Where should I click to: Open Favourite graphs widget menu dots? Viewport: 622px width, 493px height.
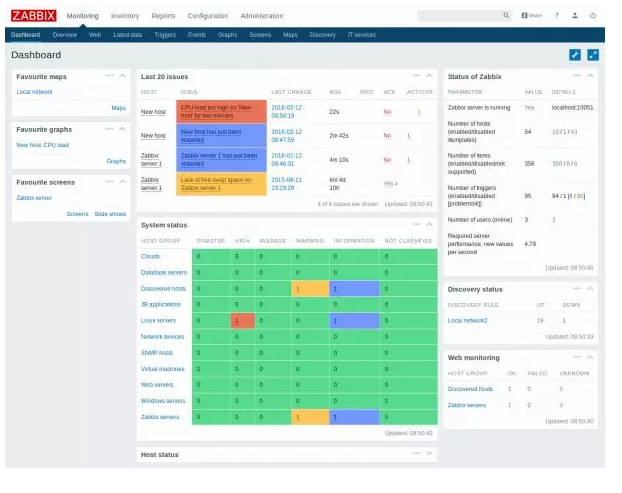[109, 129]
